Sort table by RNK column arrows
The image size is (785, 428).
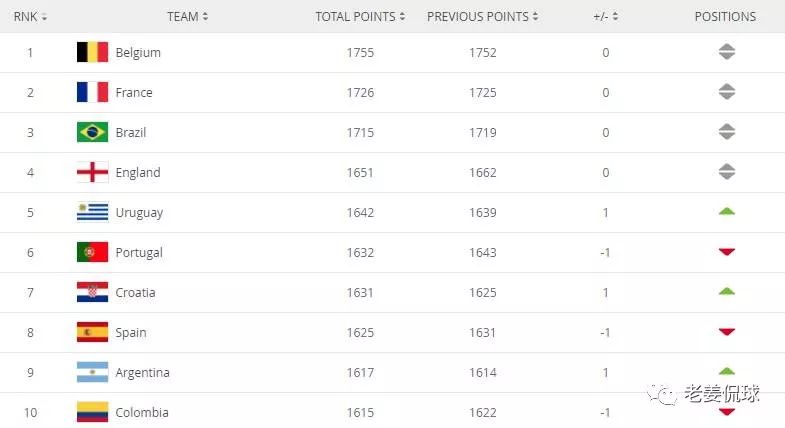[x=44, y=17]
